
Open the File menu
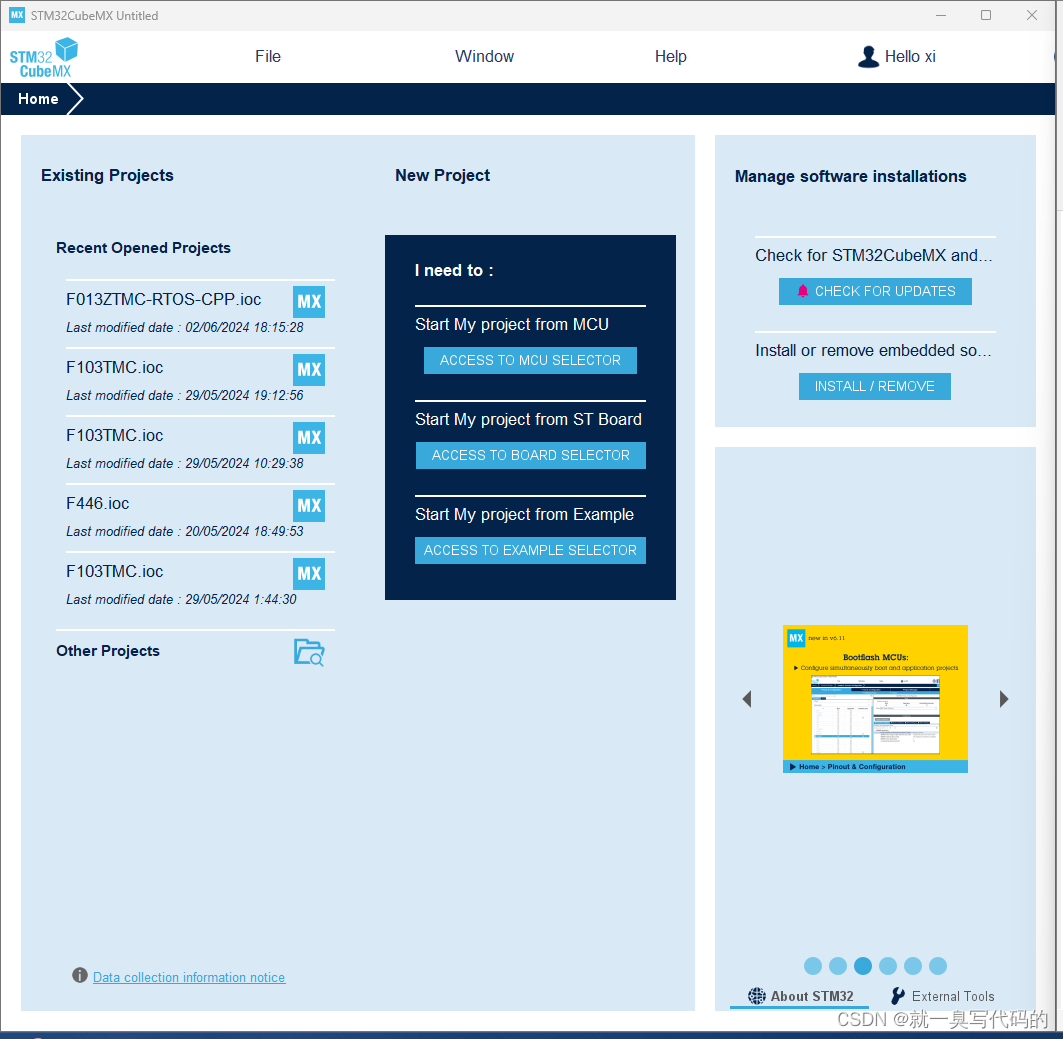(x=268, y=56)
